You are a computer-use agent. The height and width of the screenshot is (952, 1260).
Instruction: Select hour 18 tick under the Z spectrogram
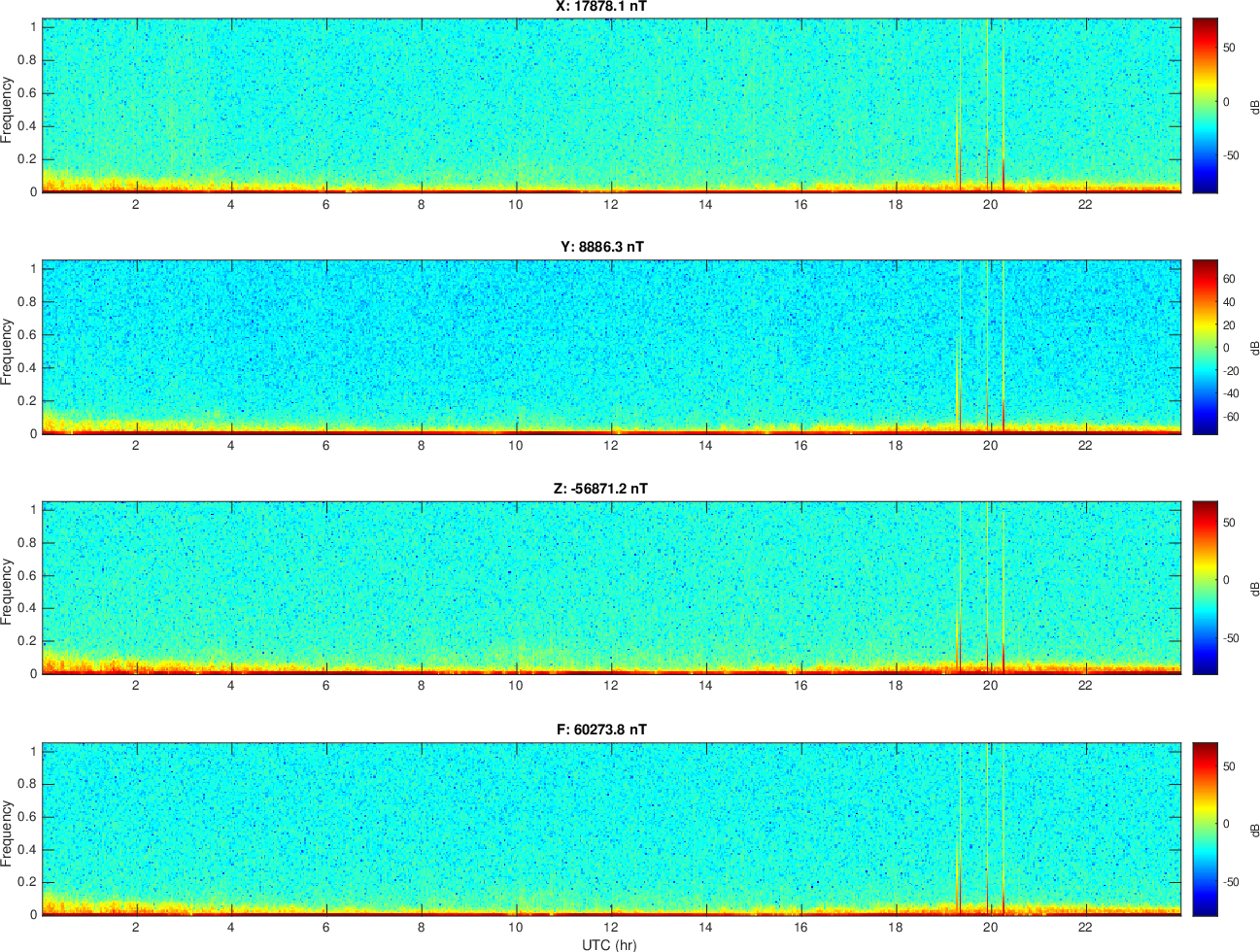(895, 686)
